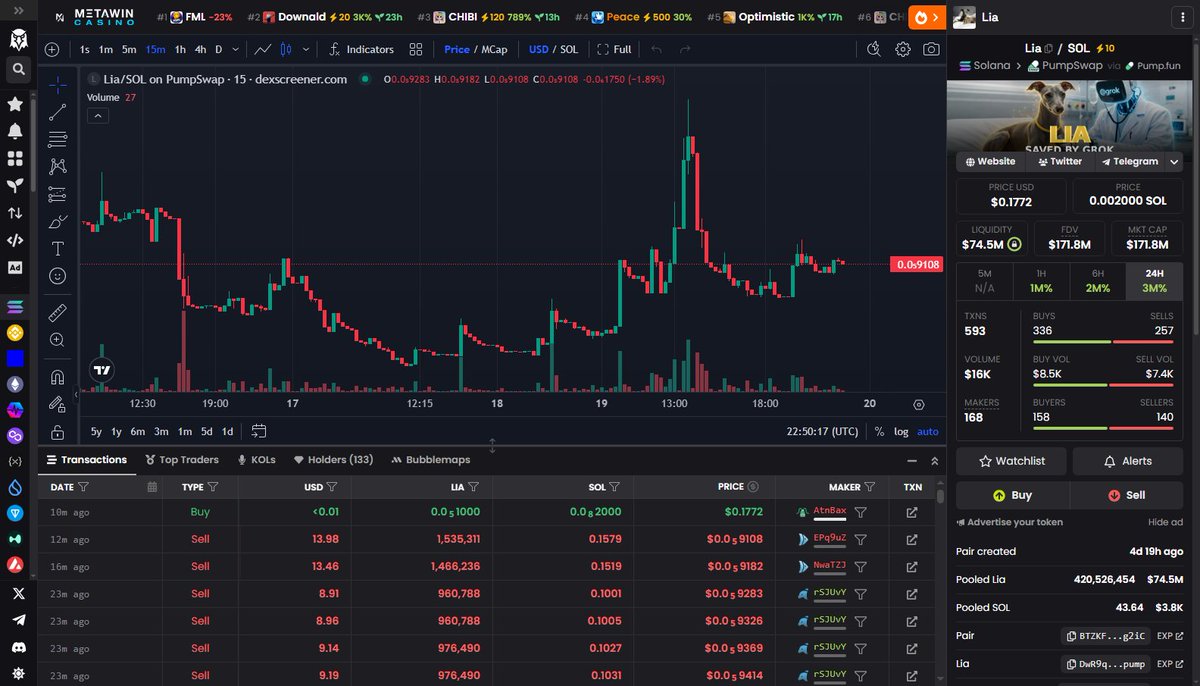Viewport: 1200px width, 686px height.
Task: Select the 5m timeframe
Action: (x=129, y=49)
